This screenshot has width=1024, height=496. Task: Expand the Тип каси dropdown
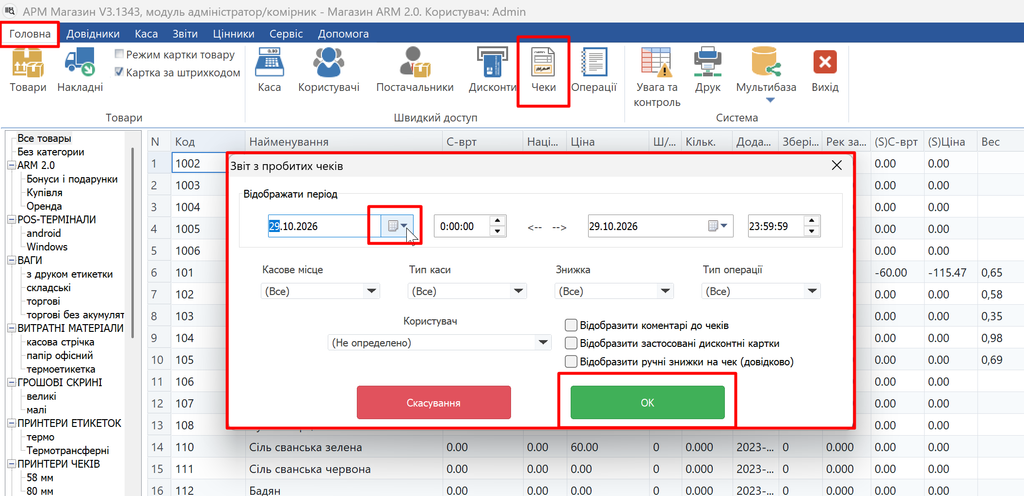tap(519, 291)
